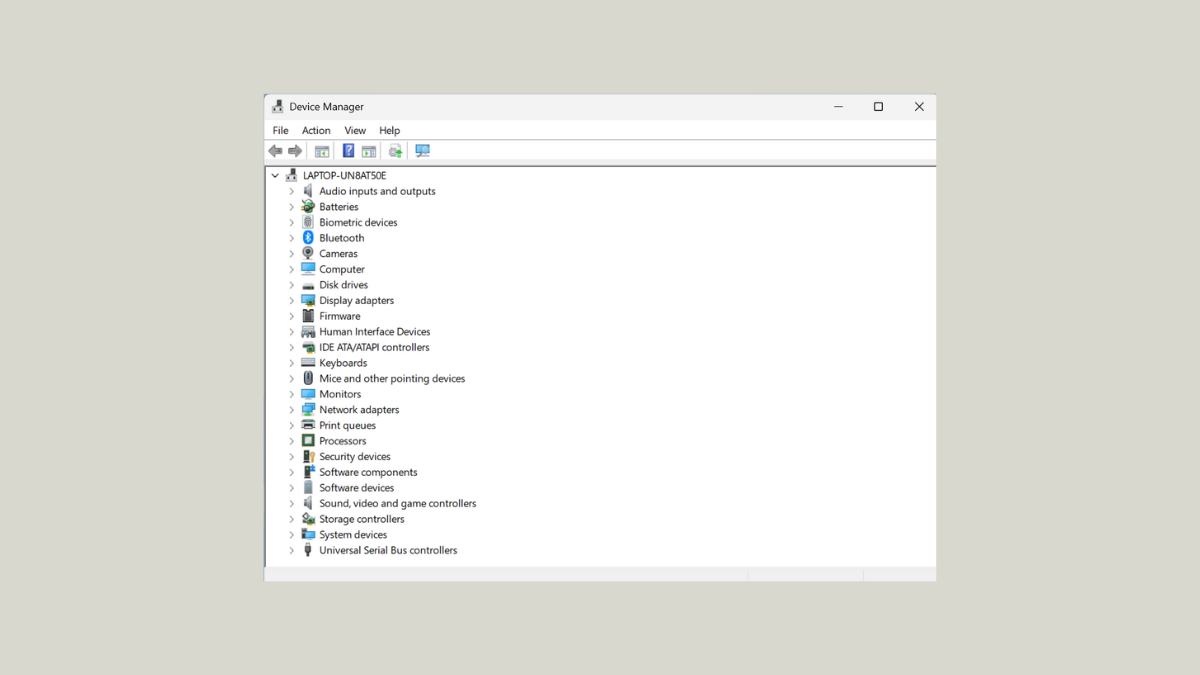
Task: Click the Batteries category icon
Action: [x=307, y=206]
